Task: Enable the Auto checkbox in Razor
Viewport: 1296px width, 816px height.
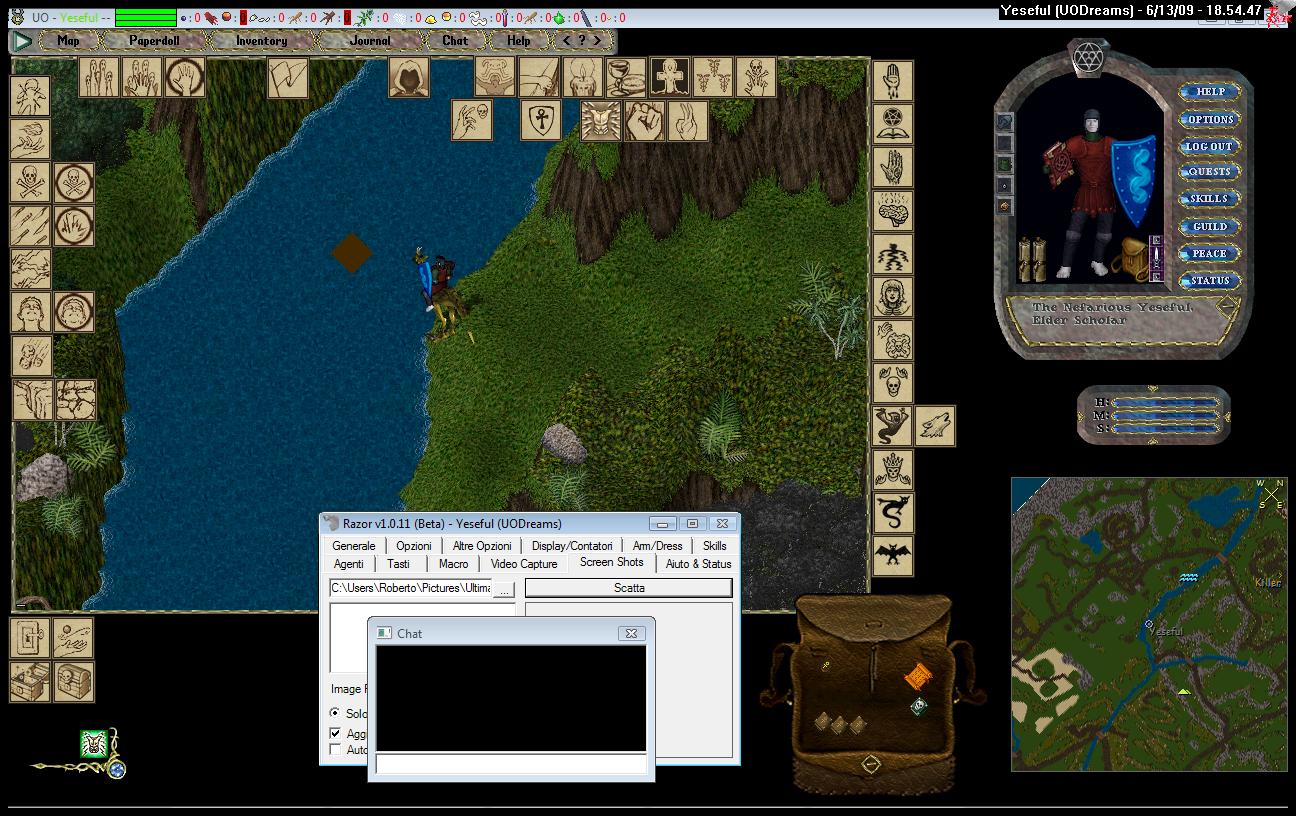Action: 335,749
